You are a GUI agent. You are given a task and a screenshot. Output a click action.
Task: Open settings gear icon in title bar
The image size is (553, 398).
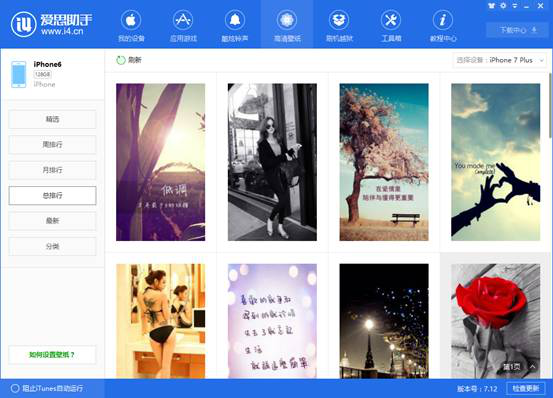click(x=503, y=6)
